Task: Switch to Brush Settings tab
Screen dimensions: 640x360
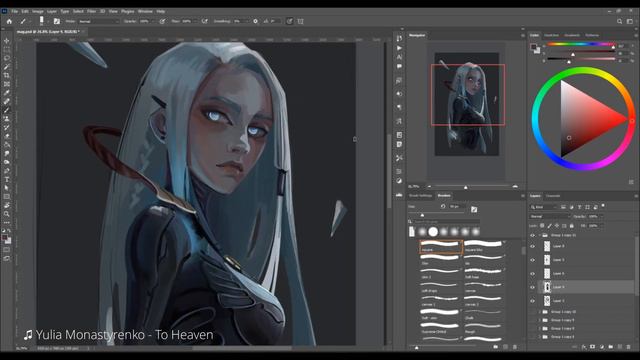Action: 420,196
